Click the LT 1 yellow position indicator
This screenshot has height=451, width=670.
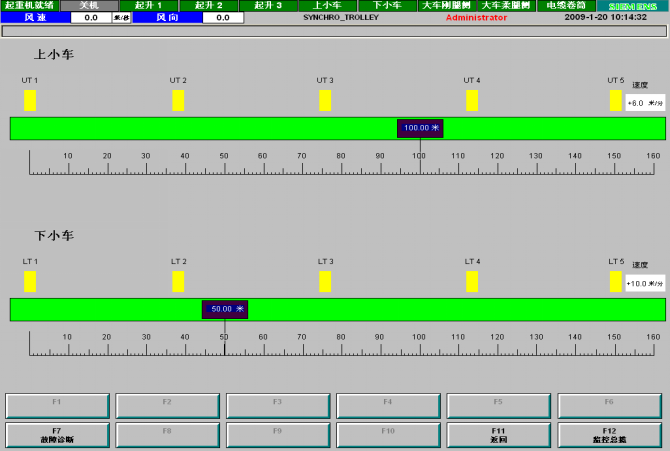click(30, 281)
